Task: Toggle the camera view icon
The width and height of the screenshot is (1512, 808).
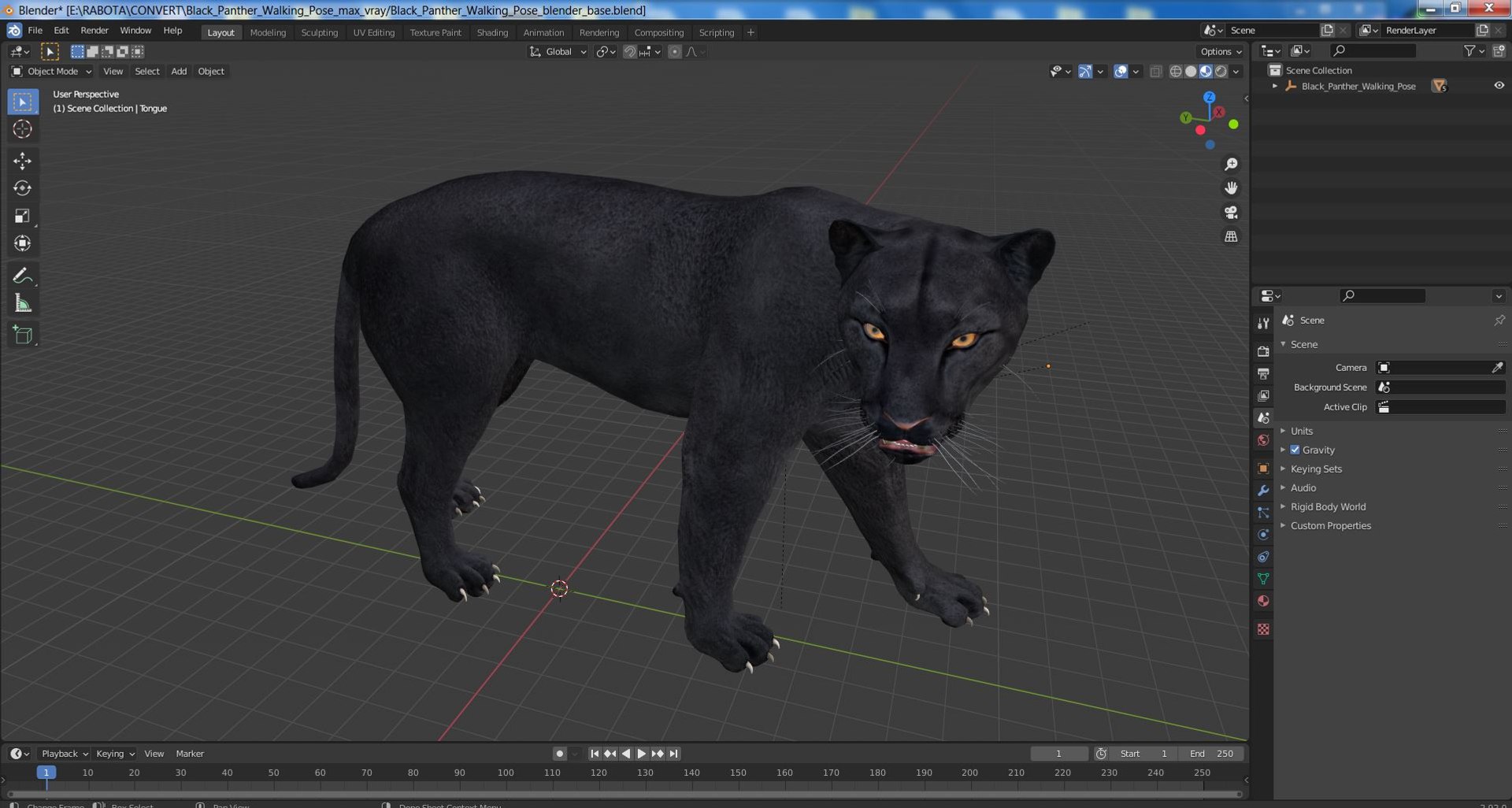Action: [1231, 213]
